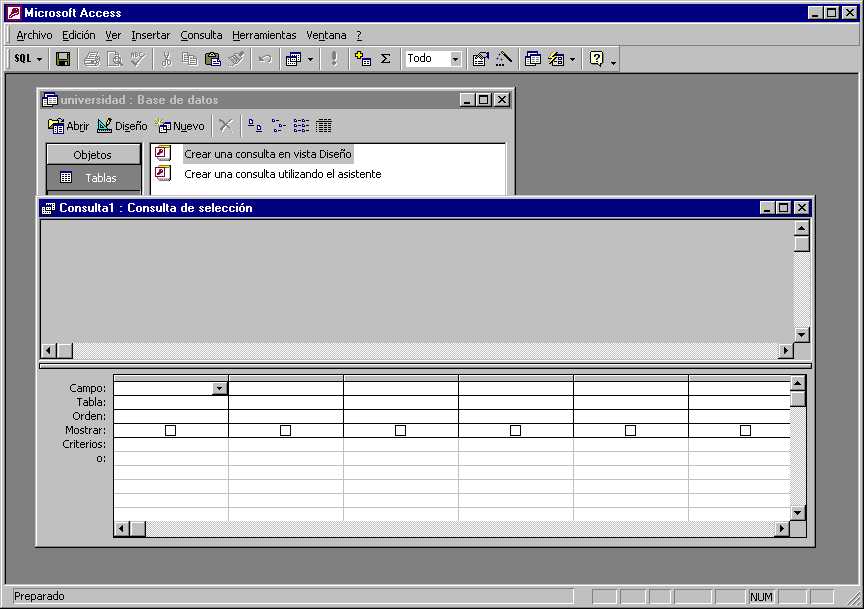Click the Delete X icon in database window
The width and height of the screenshot is (864, 609).
(x=225, y=126)
